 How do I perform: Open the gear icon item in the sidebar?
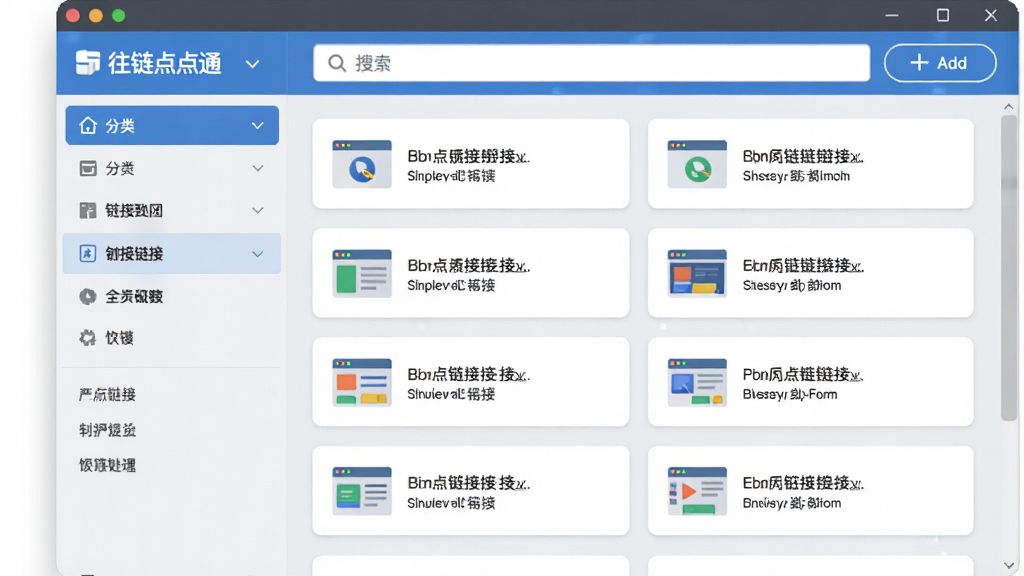(88, 338)
